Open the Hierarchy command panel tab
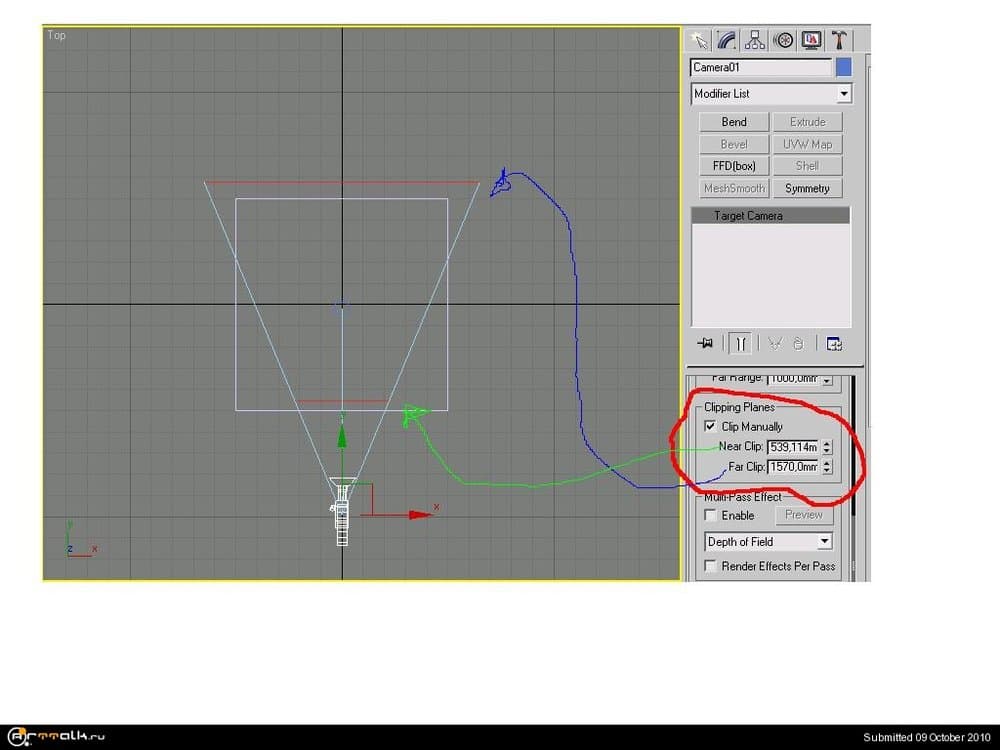The height and width of the screenshot is (750, 1000). pos(755,40)
